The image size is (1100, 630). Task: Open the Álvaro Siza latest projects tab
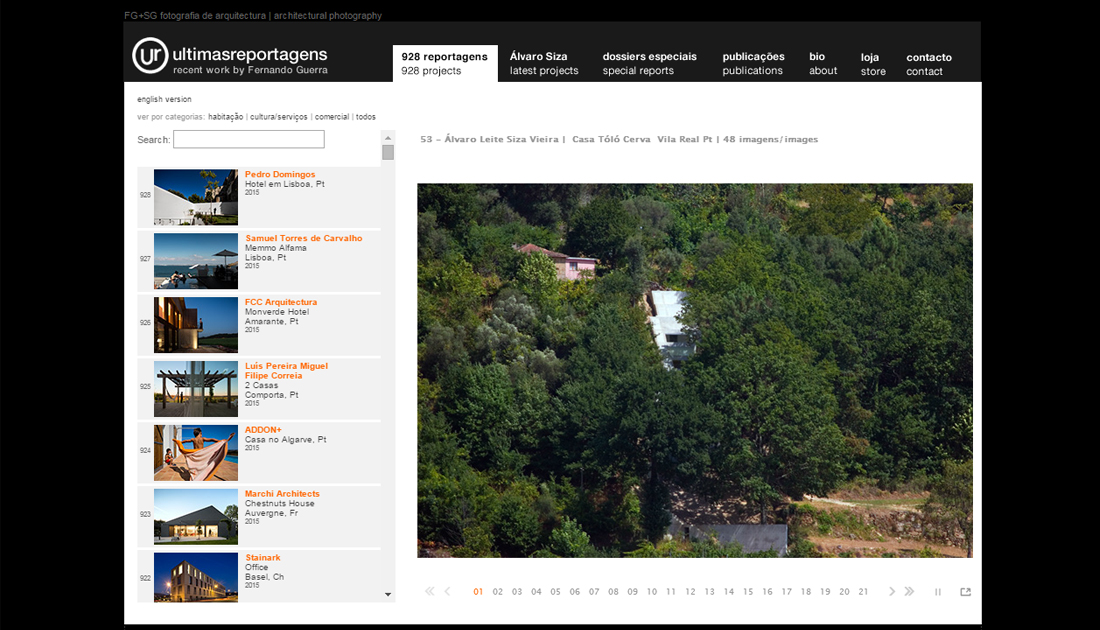click(x=544, y=63)
